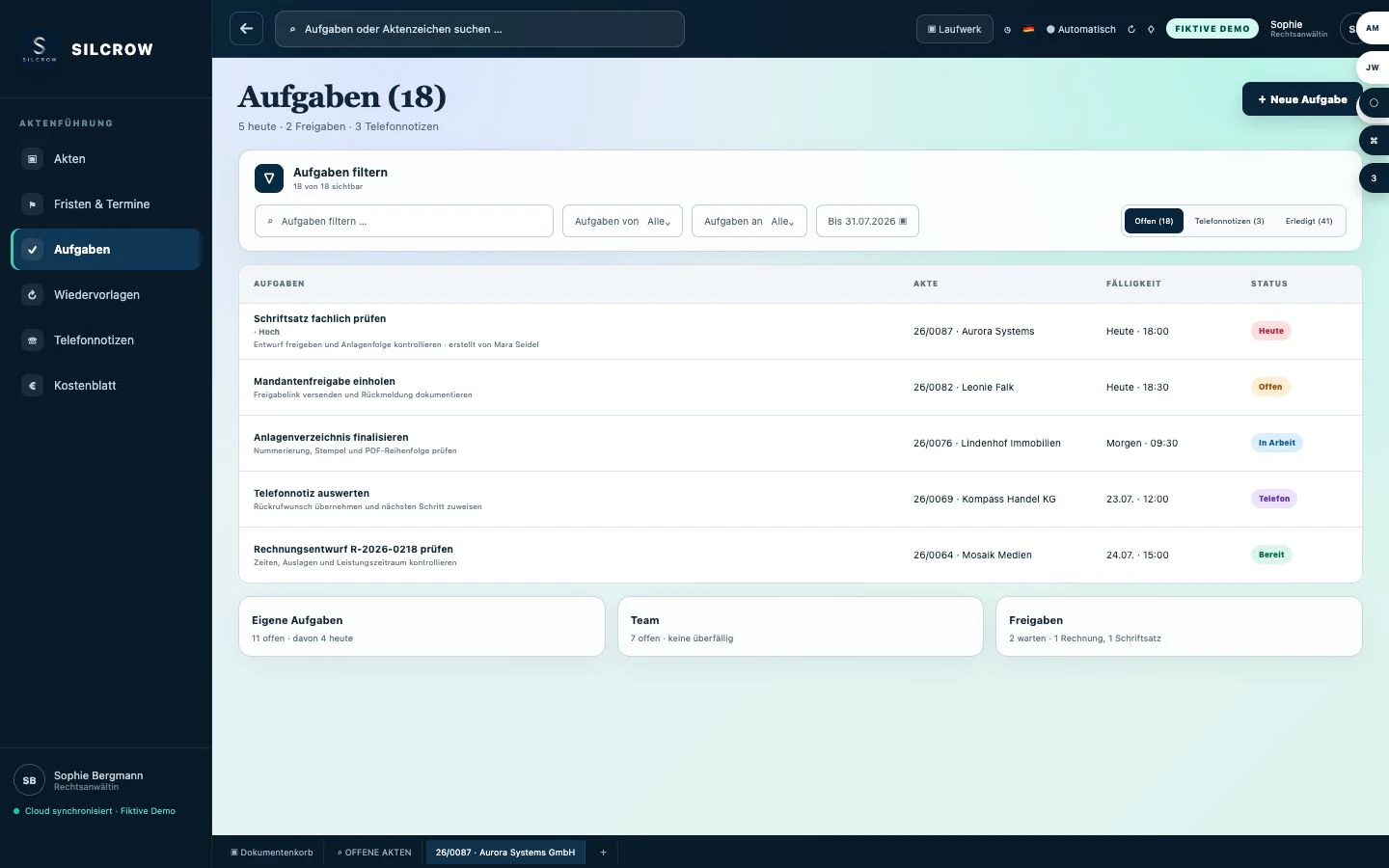Screen dimensions: 1389x868
Task: Open the Kostenblatt page
Action: tap(105, 386)
